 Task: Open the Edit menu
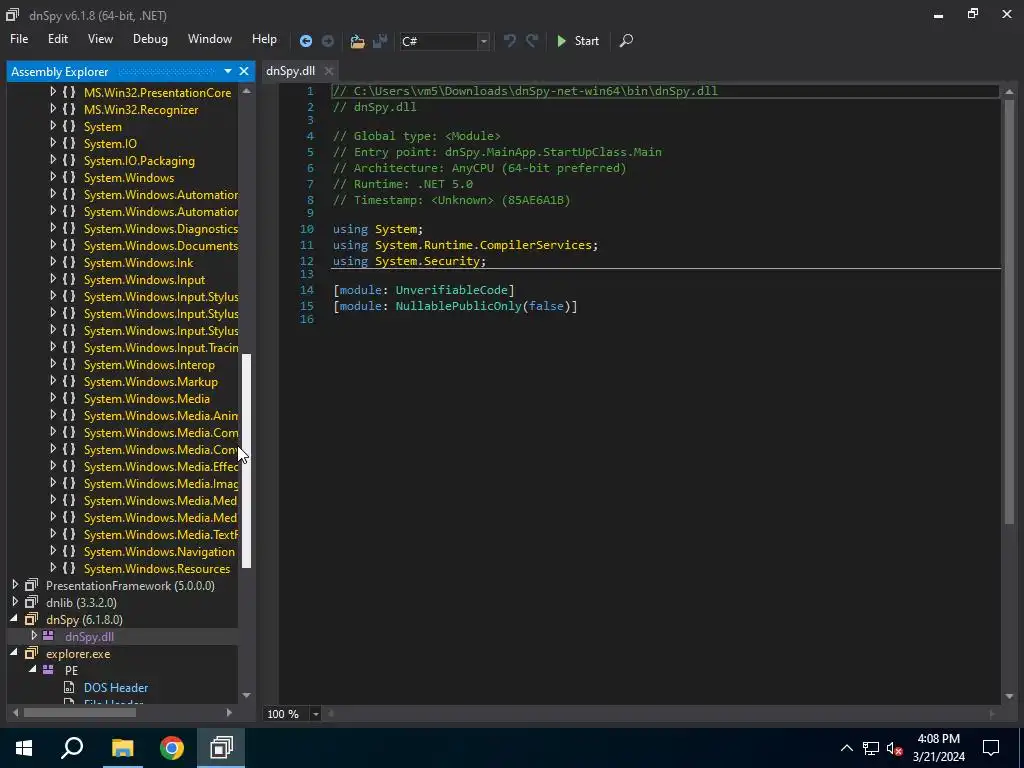point(57,39)
